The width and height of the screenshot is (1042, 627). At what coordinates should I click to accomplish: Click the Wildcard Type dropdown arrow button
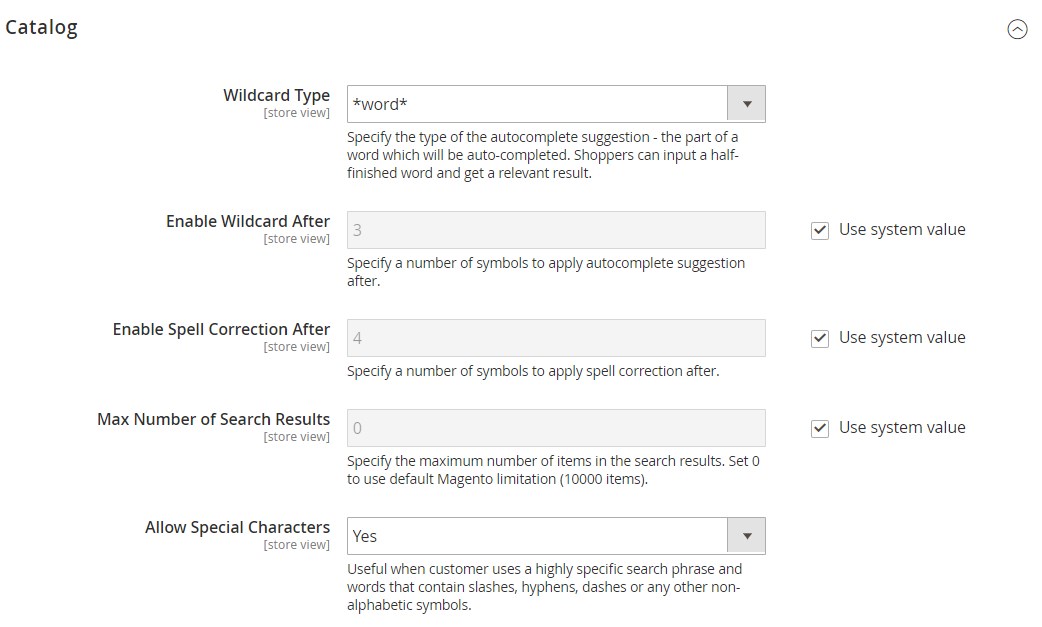[746, 104]
